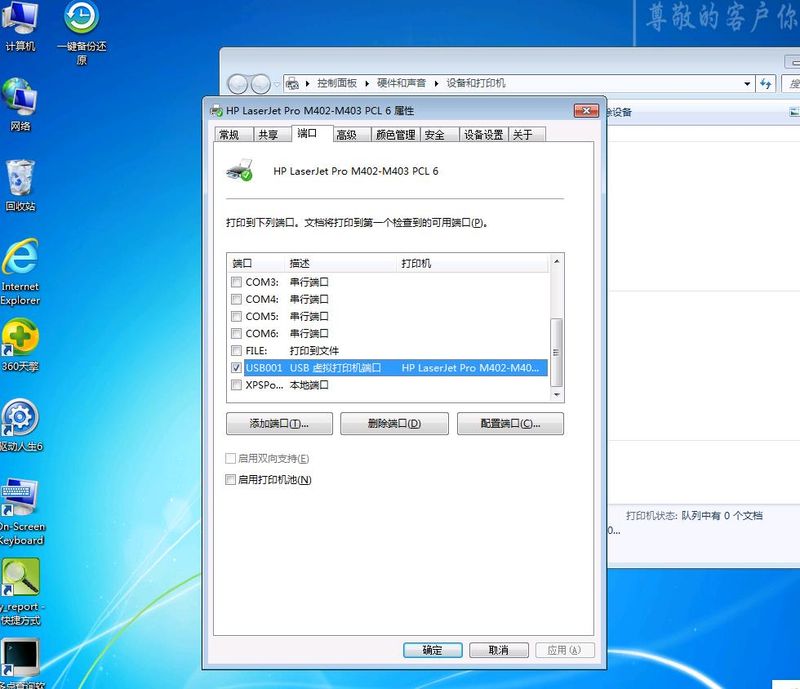Click the 添加端口 button

pos(279,424)
